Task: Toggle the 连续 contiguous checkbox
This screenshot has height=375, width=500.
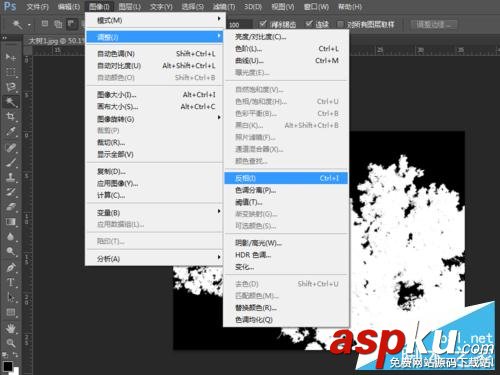Action: [309, 24]
